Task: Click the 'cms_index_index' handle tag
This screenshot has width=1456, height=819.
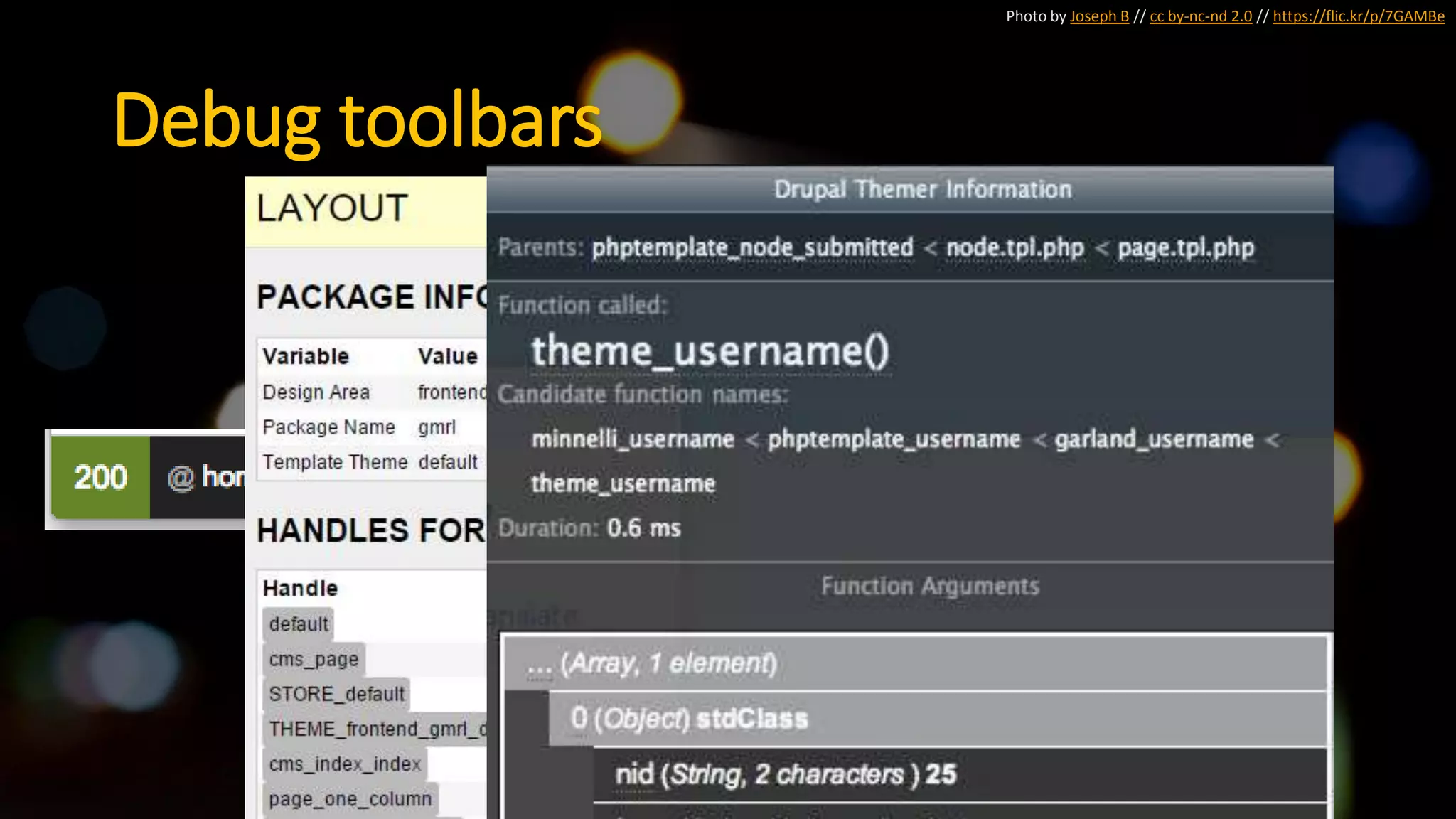Action: click(x=345, y=764)
